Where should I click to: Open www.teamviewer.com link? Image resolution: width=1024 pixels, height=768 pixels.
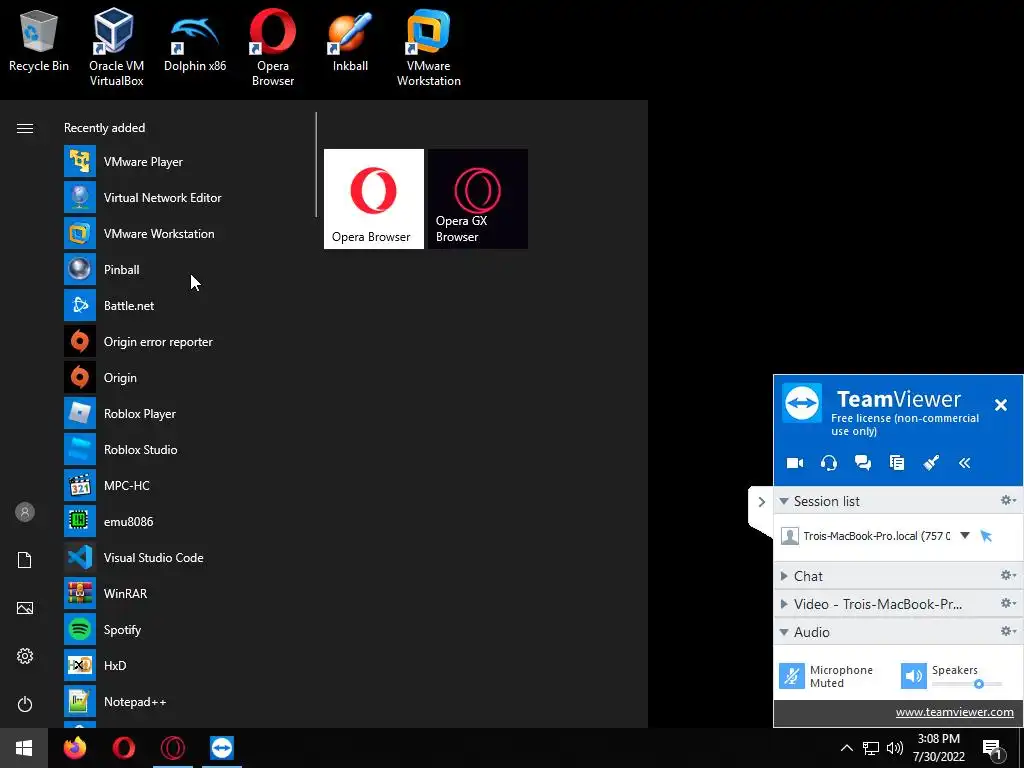click(x=954, y=712)
